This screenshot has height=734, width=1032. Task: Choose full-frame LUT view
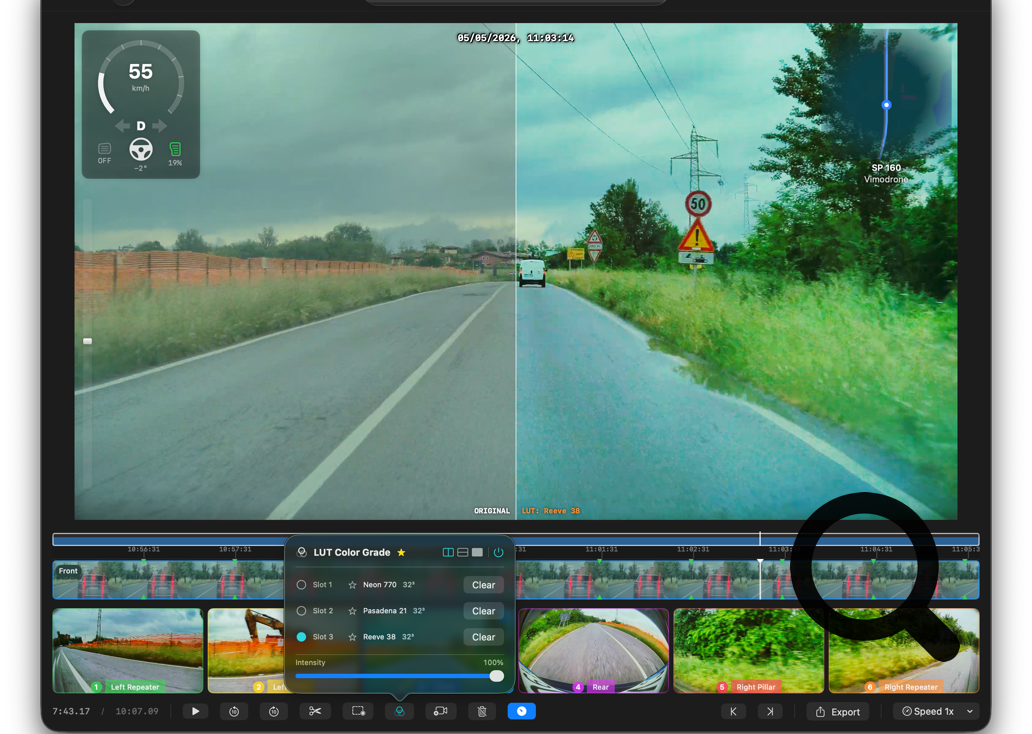(477, 552)
